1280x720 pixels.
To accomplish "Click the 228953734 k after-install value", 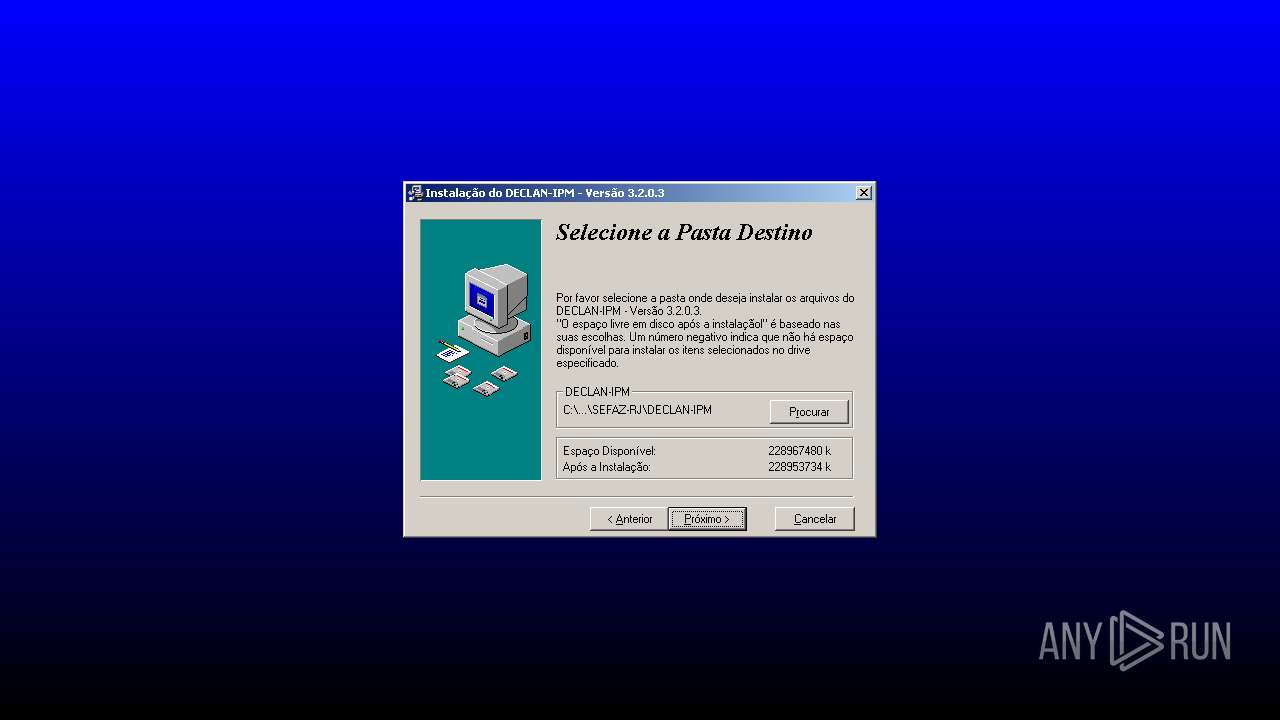I will pos(799,467).
